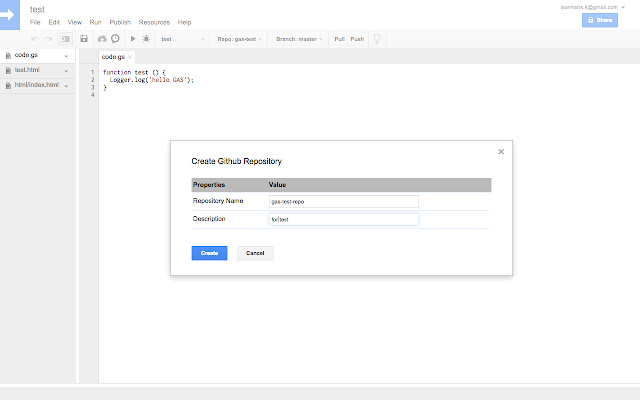Expand the Repo: gas-test dropdown
The width and height of the screenshot is (640, 400).
point(240,39)
